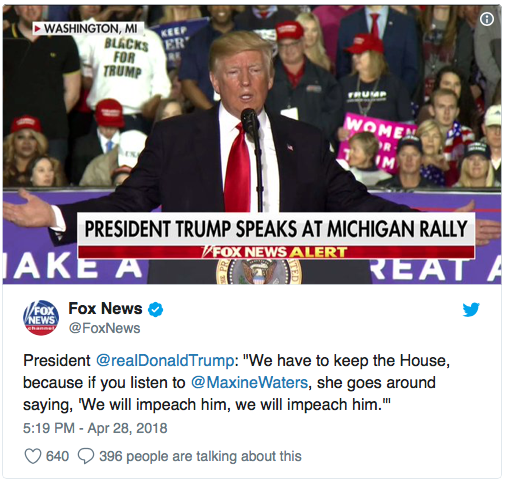This screenshot has height=485, width=506.
Task: Open the @FoxNews handle link
Action: [x=104, y=328]
